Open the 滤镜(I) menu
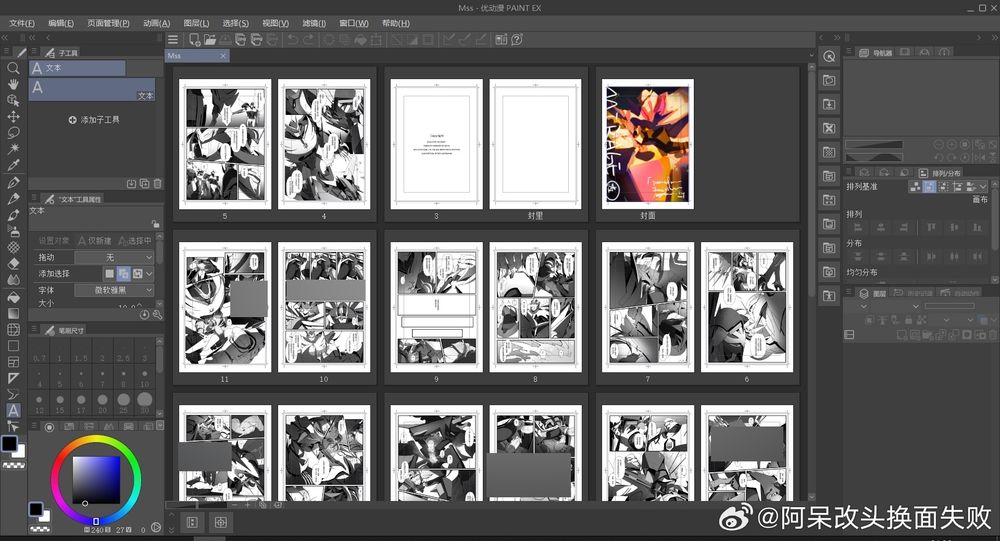The height and width of the screenshot is (541, 1000). [x=314, y=23]
